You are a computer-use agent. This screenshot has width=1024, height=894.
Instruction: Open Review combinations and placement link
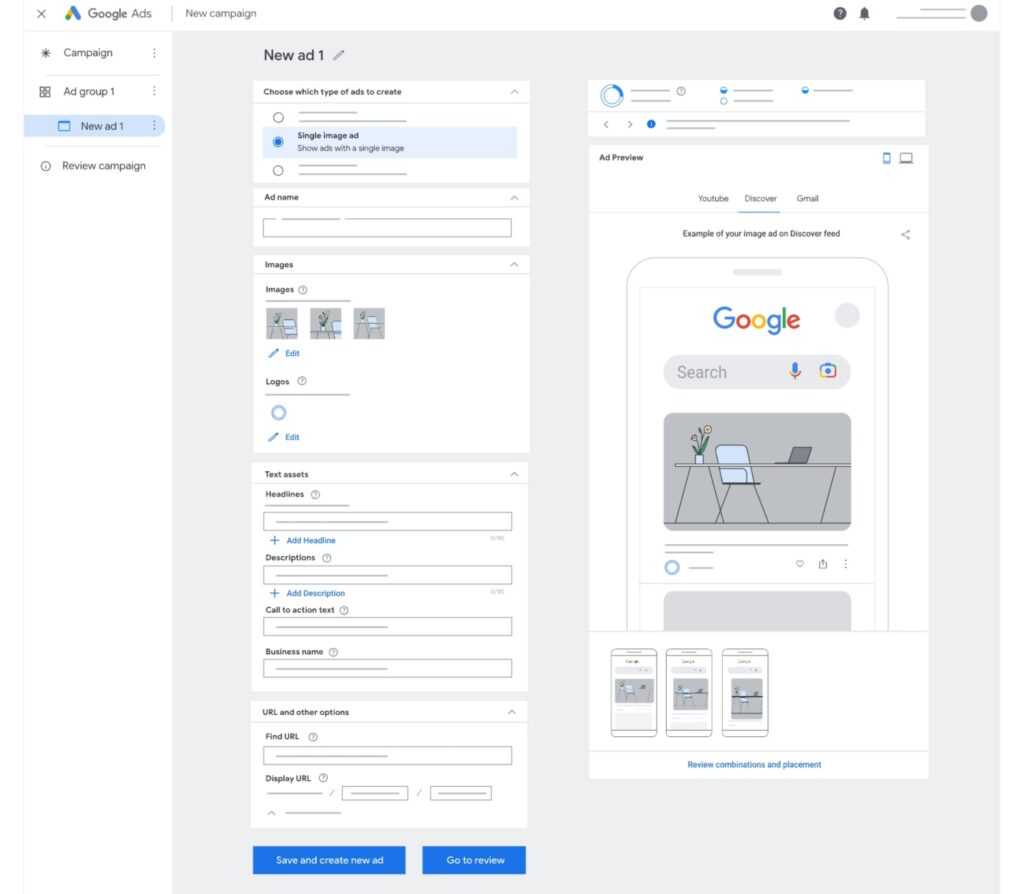754,765
